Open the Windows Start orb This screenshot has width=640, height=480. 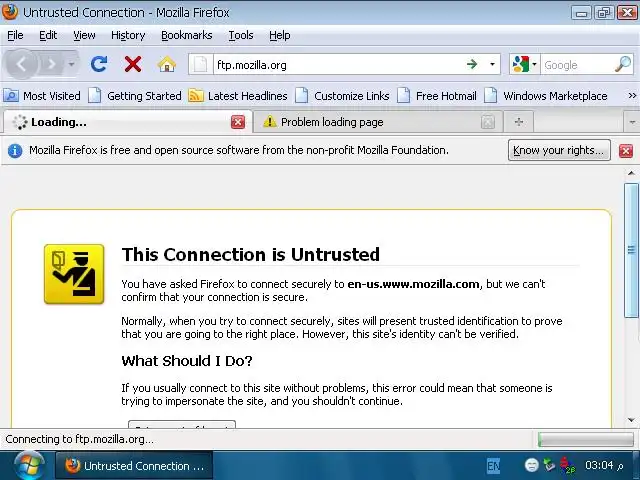click(28, 466)
